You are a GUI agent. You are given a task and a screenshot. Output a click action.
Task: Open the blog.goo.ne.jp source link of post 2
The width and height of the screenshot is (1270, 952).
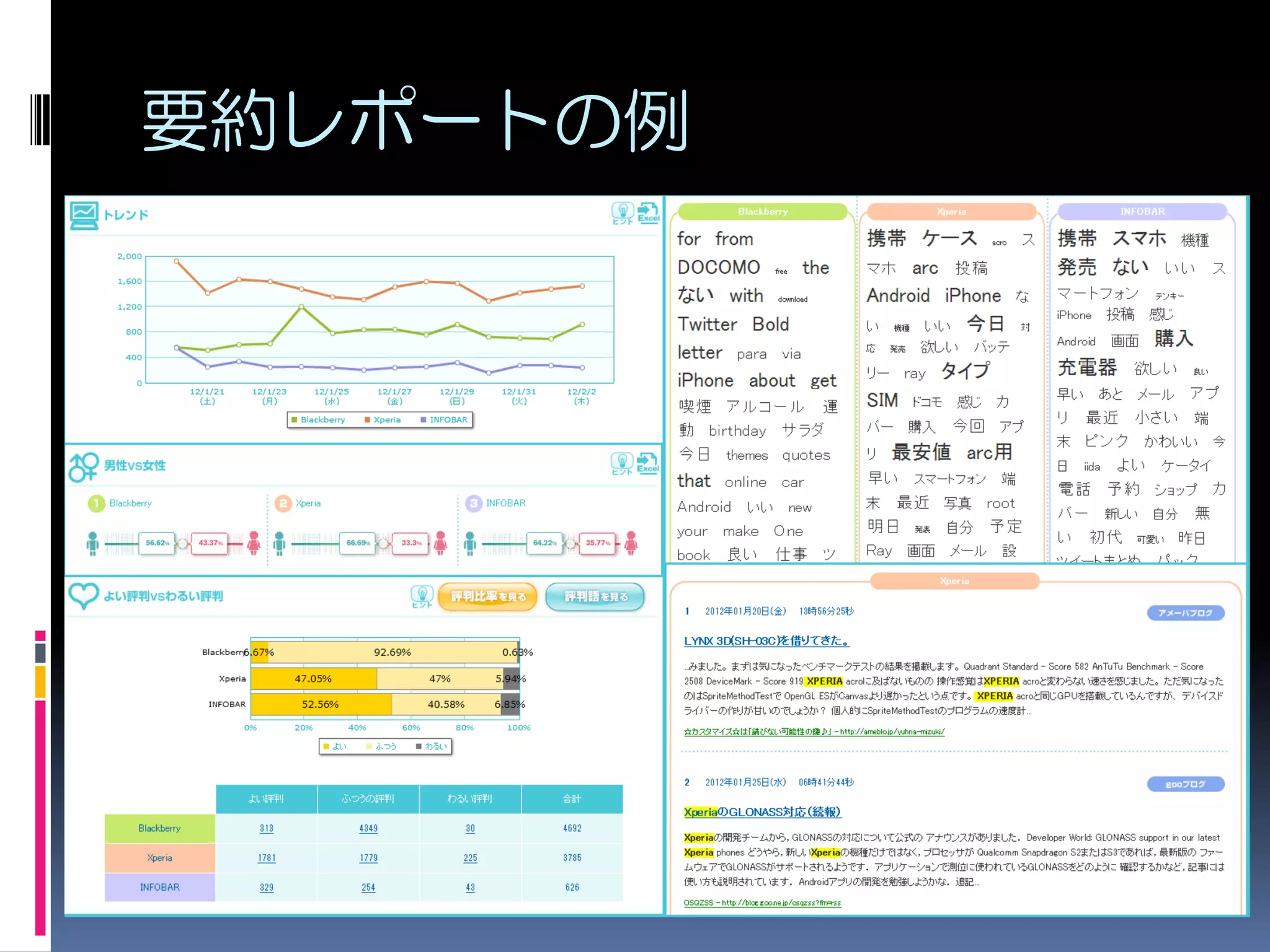762,903
